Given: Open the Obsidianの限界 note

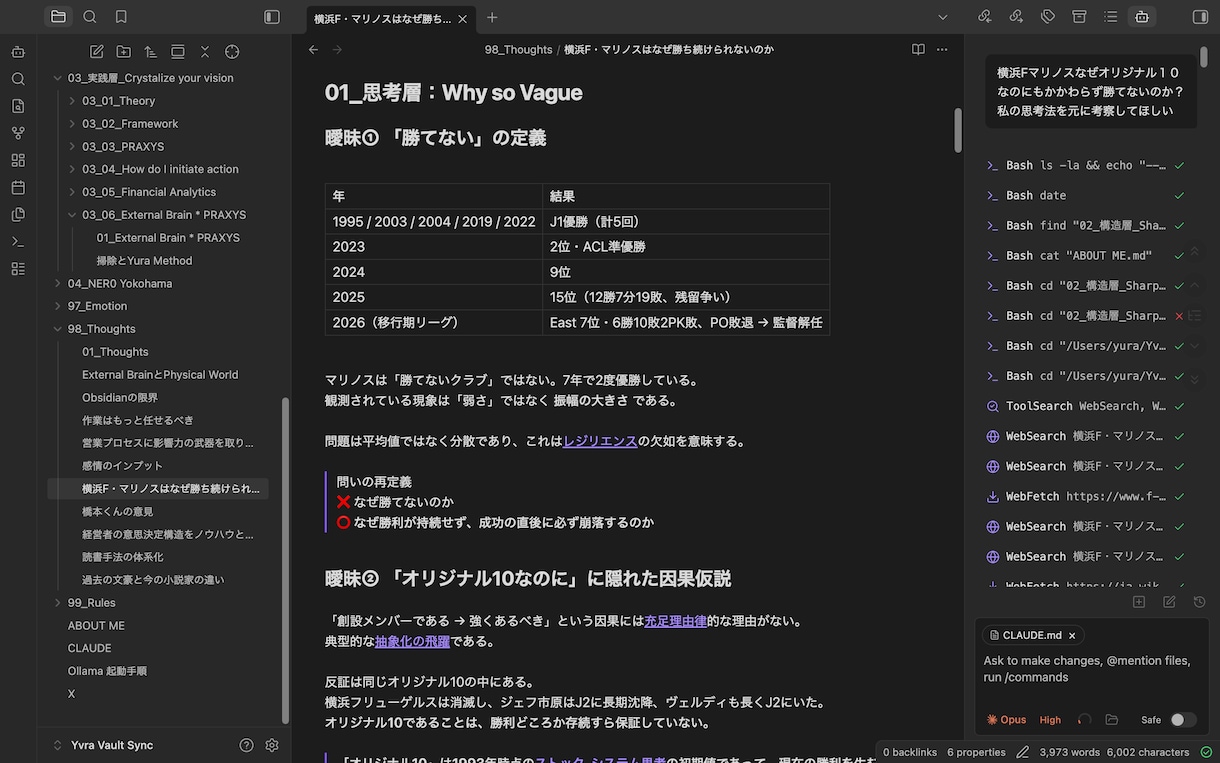Looking at the screenshot, I should click(x=120, y=398).
